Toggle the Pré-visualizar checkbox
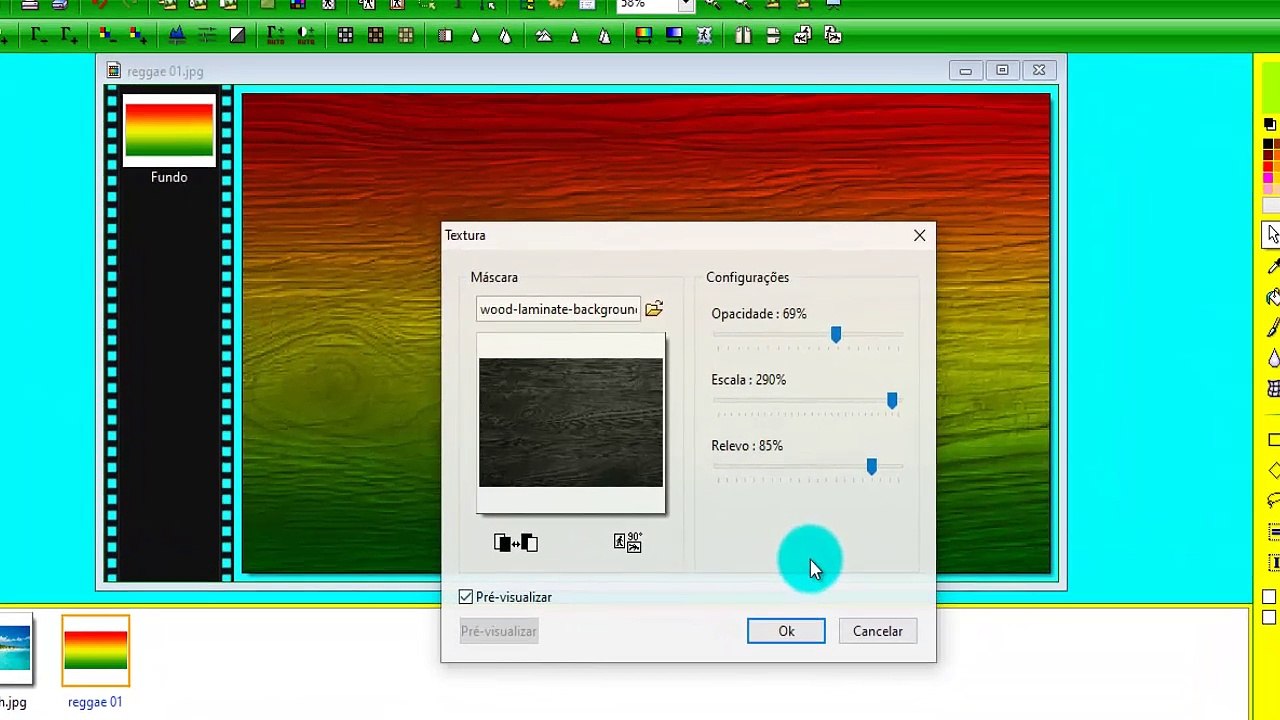The width and height of the screenshot is (1280, 720). tap(466, 597)
